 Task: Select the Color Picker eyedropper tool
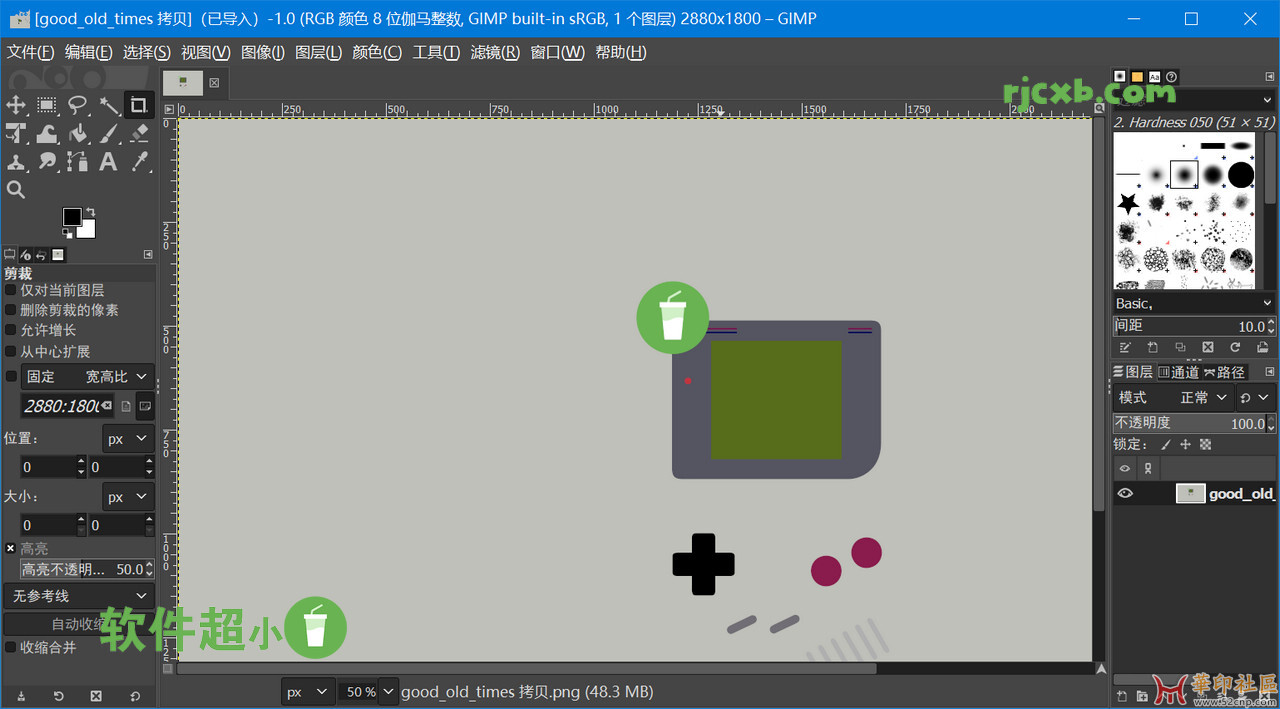pos(139,161)
